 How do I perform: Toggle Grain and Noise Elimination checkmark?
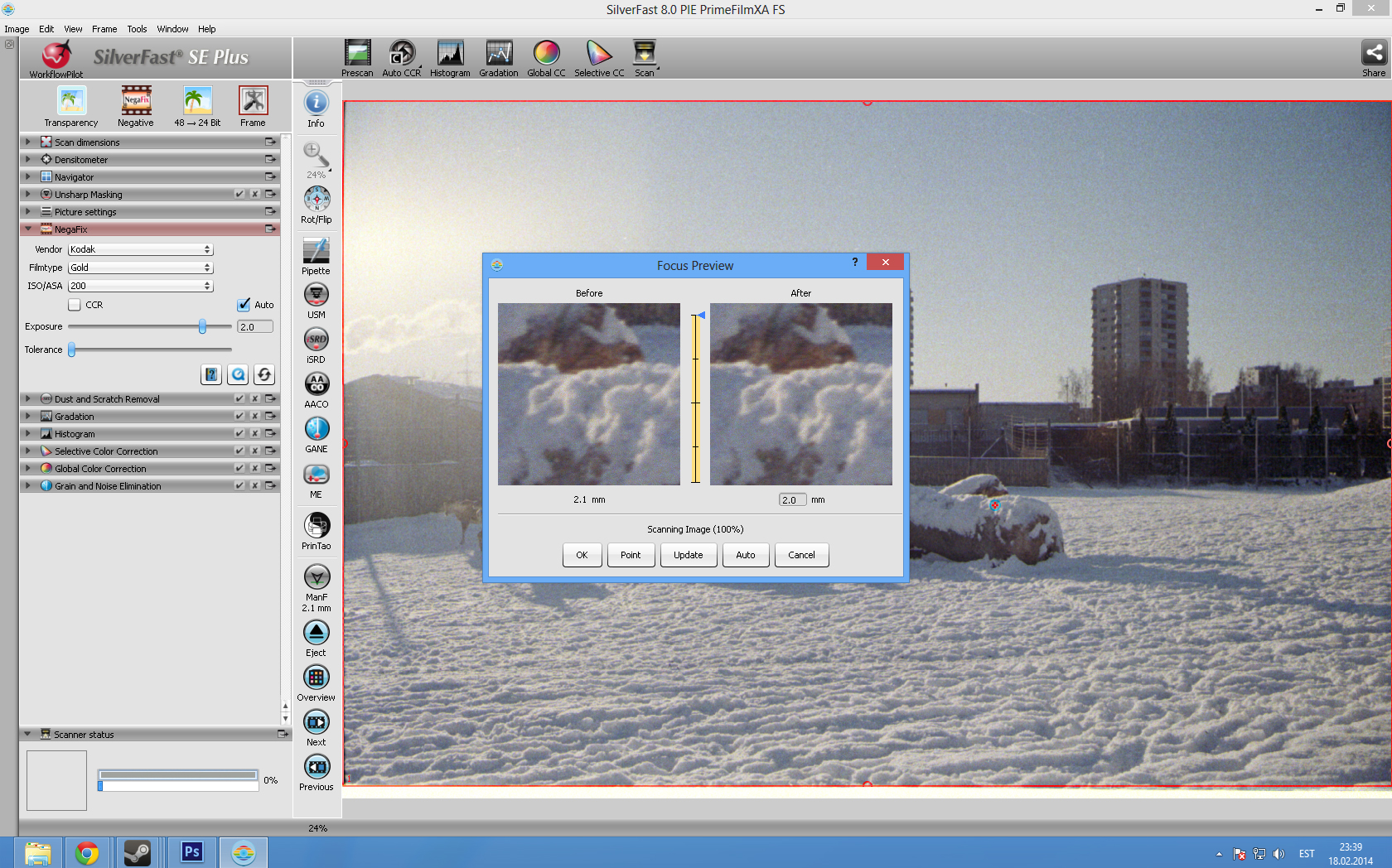(x=239, y=486)
